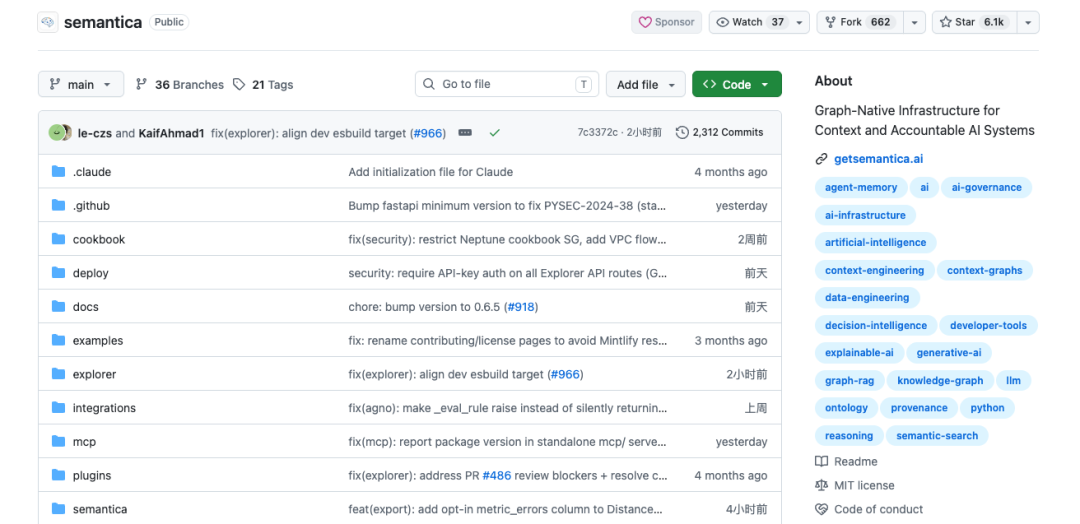Open 'Add initialization file for Claude' commit message
Viewport: 1080px width, 524px height.
click(x=430, y=172)
